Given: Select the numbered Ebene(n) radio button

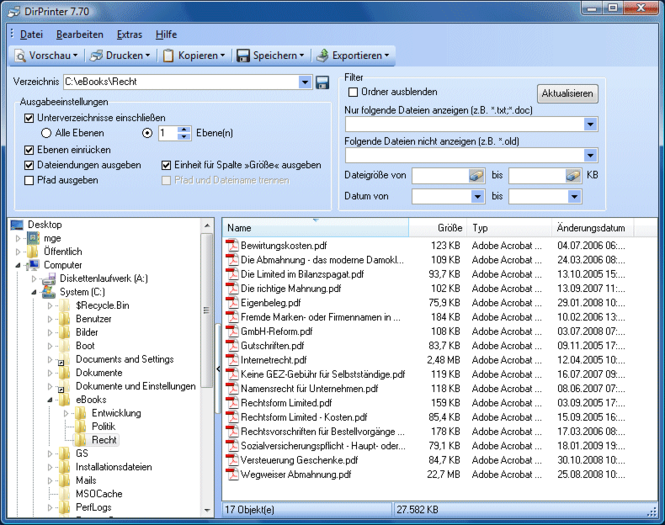Looking at the screenshot, I should coord(147,133).
